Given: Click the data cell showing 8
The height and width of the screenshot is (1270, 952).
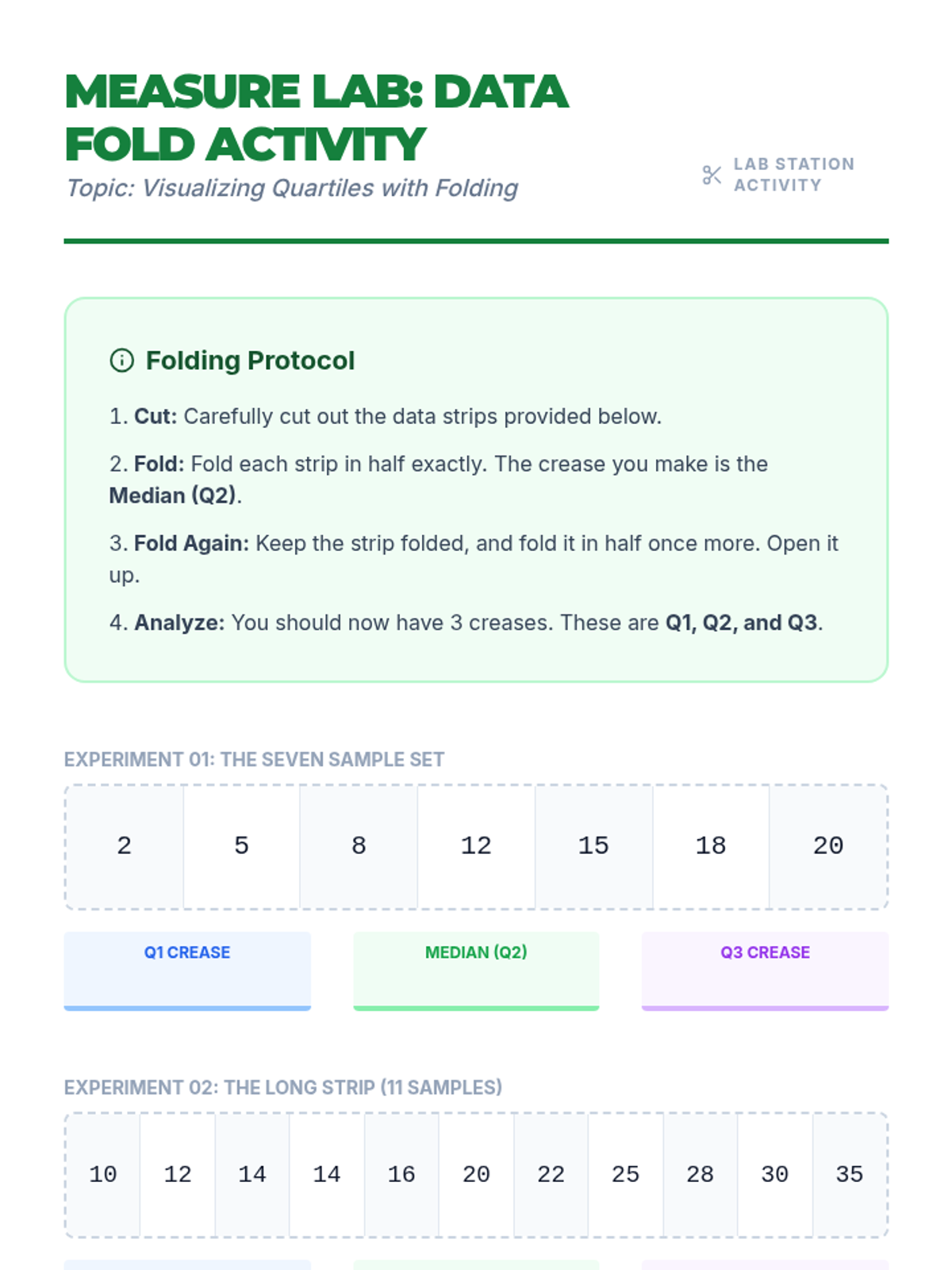Looking at the screenshot, I should [x=359, y=846].
